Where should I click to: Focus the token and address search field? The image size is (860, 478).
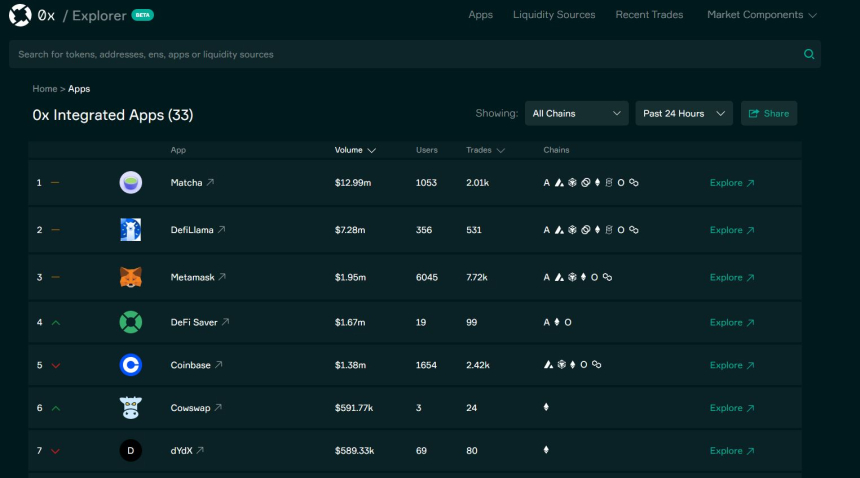point(400,54)
